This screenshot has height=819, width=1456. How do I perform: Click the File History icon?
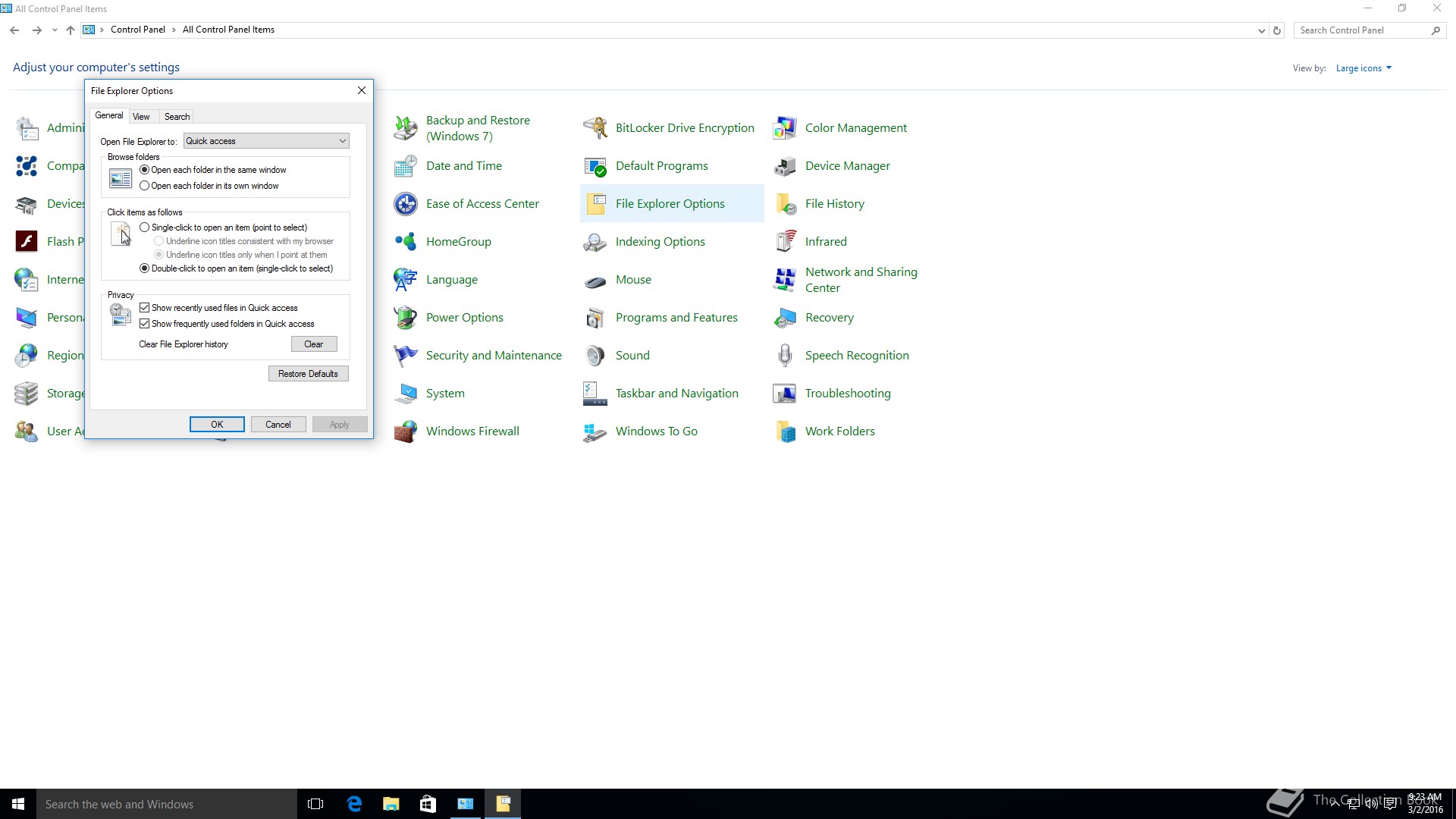coord(785,204)
